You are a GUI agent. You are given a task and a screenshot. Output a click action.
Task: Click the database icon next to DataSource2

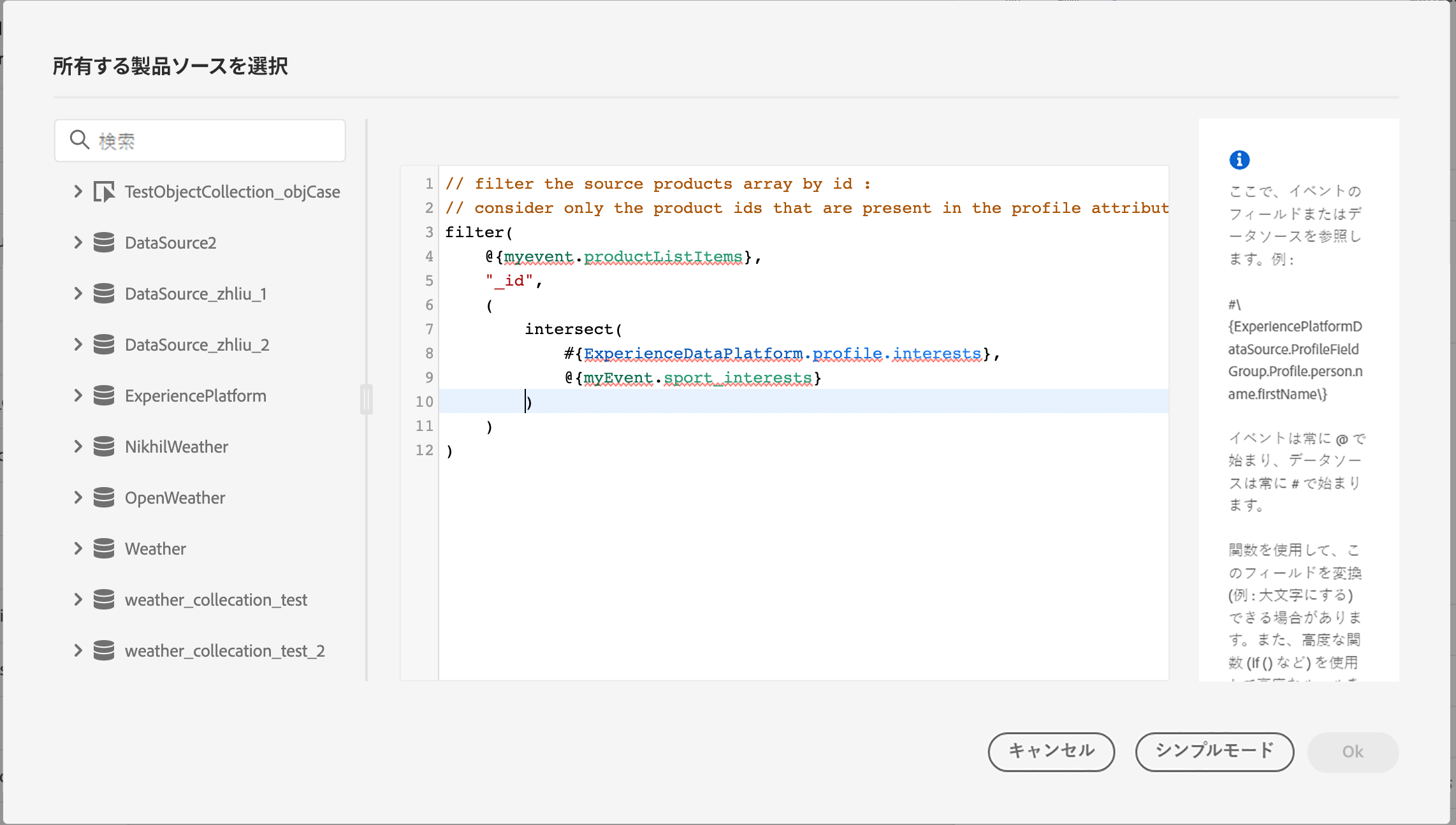104,243
